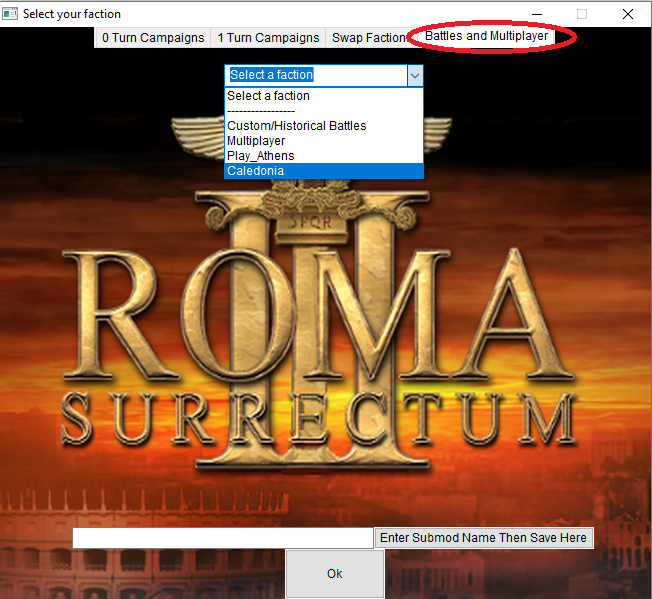Click the submod name text field

pyautogui.click(x=223, y=538)
